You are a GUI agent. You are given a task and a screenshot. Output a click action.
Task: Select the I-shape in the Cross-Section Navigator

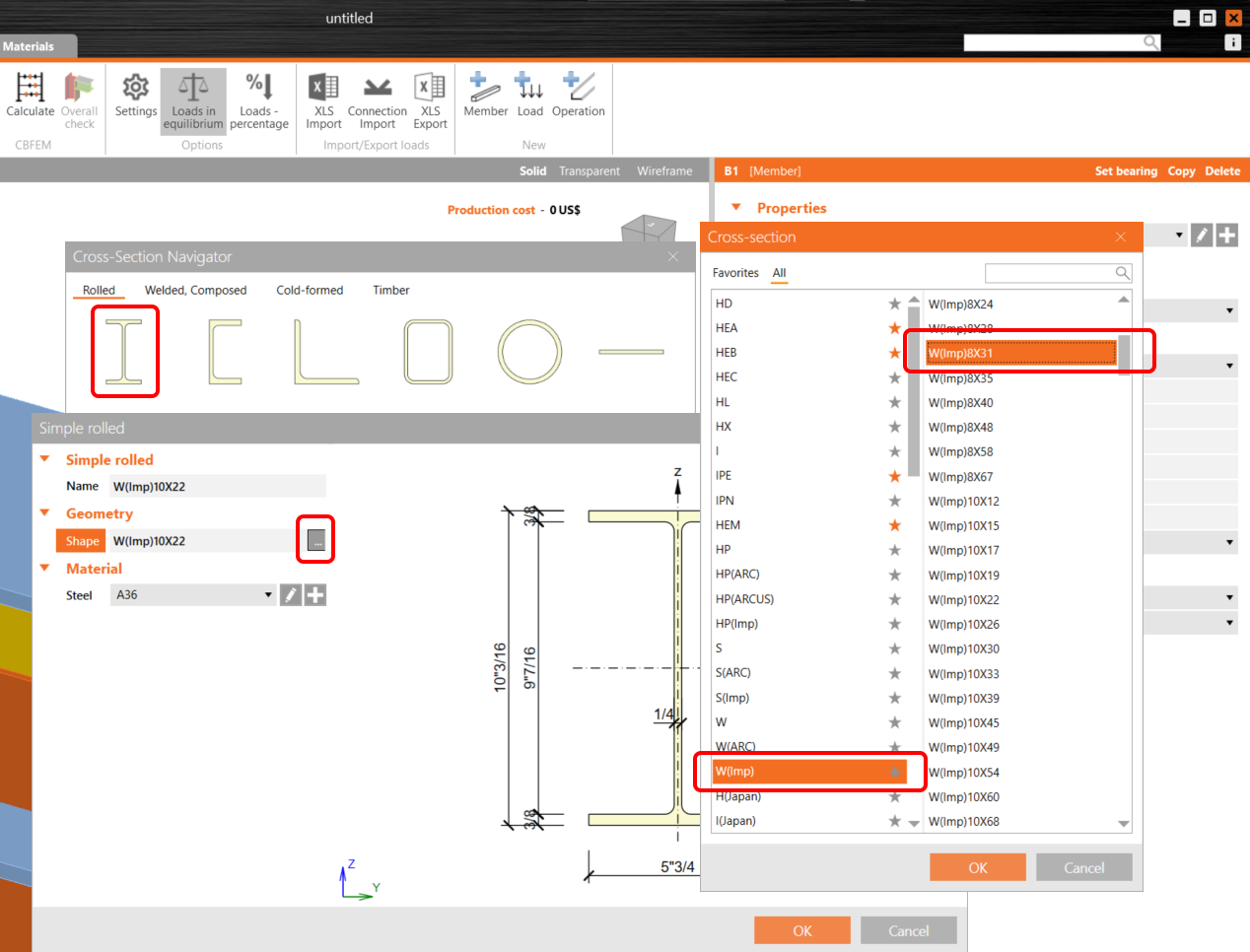[x=124, y=351]
